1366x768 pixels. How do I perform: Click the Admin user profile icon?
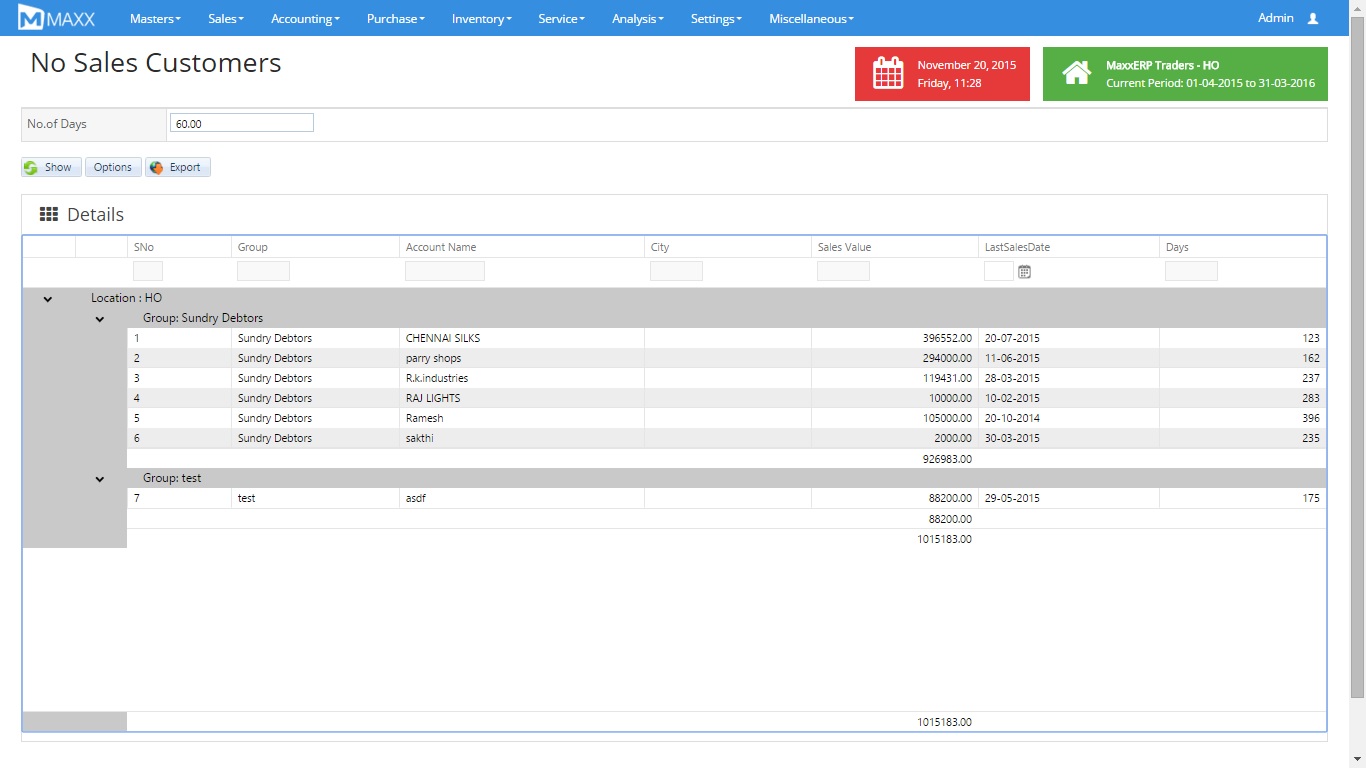pyautogui.click(x=1313, y=18)
